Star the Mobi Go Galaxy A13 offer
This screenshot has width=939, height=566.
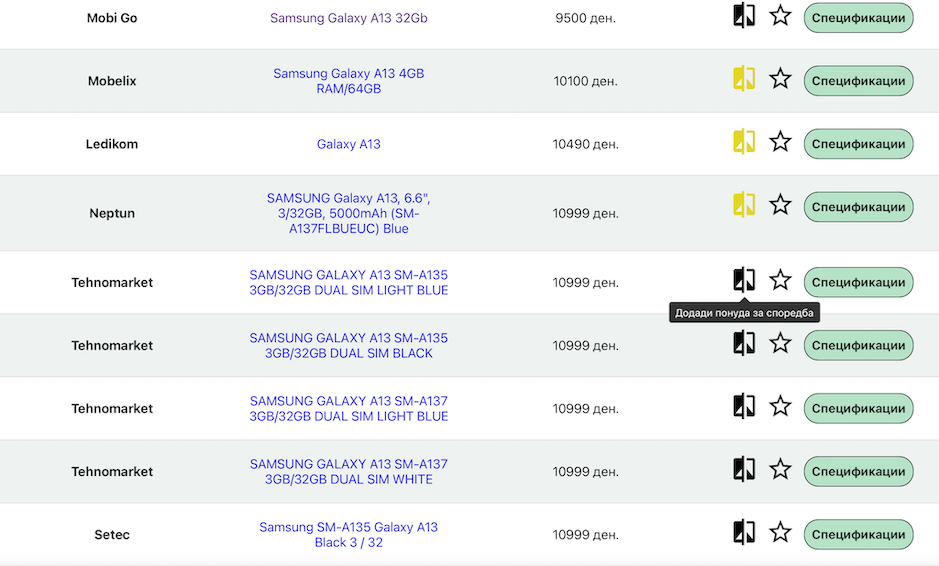tap(780, 16)
